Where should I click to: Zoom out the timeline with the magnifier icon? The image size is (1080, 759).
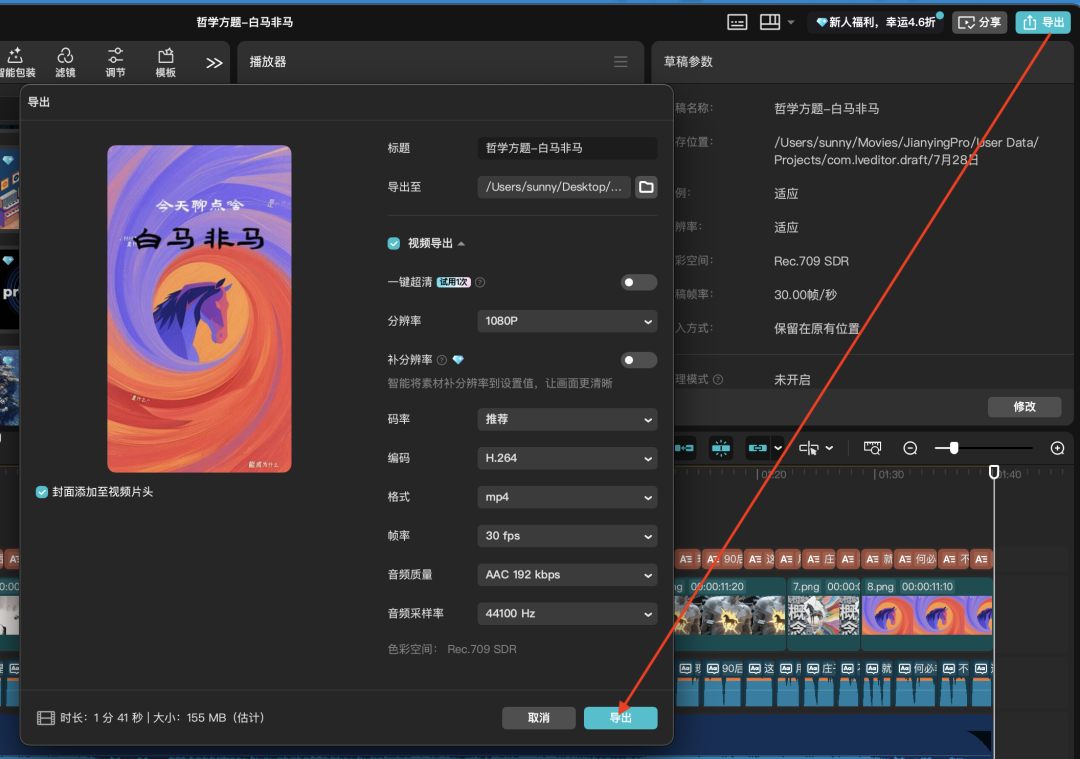(x=908, y=447)
